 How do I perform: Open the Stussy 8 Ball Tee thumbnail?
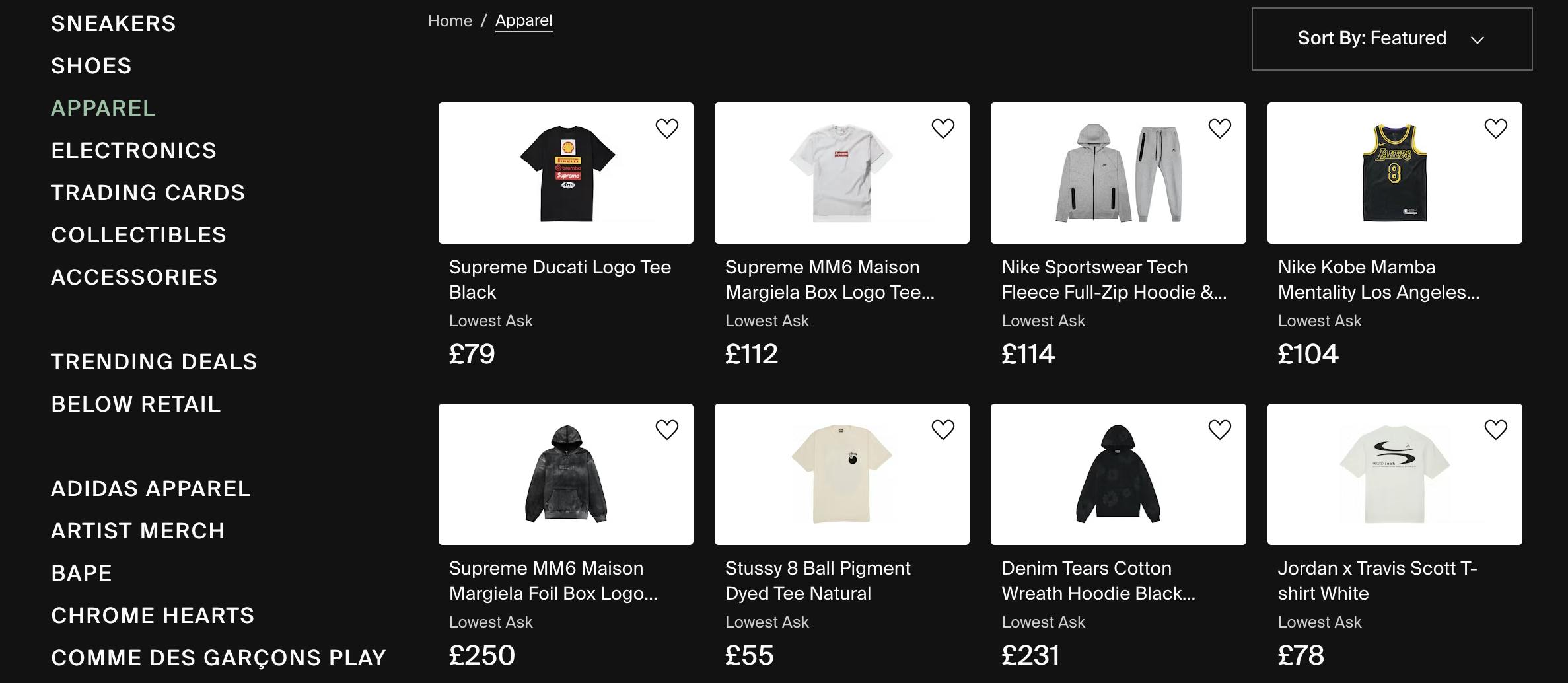click(x=841, y=474)
